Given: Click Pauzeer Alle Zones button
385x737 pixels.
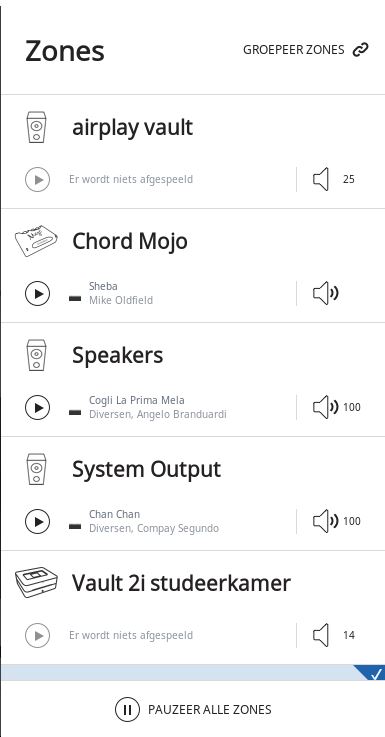Looking at the screenshot, I should [x=193, y=709].
